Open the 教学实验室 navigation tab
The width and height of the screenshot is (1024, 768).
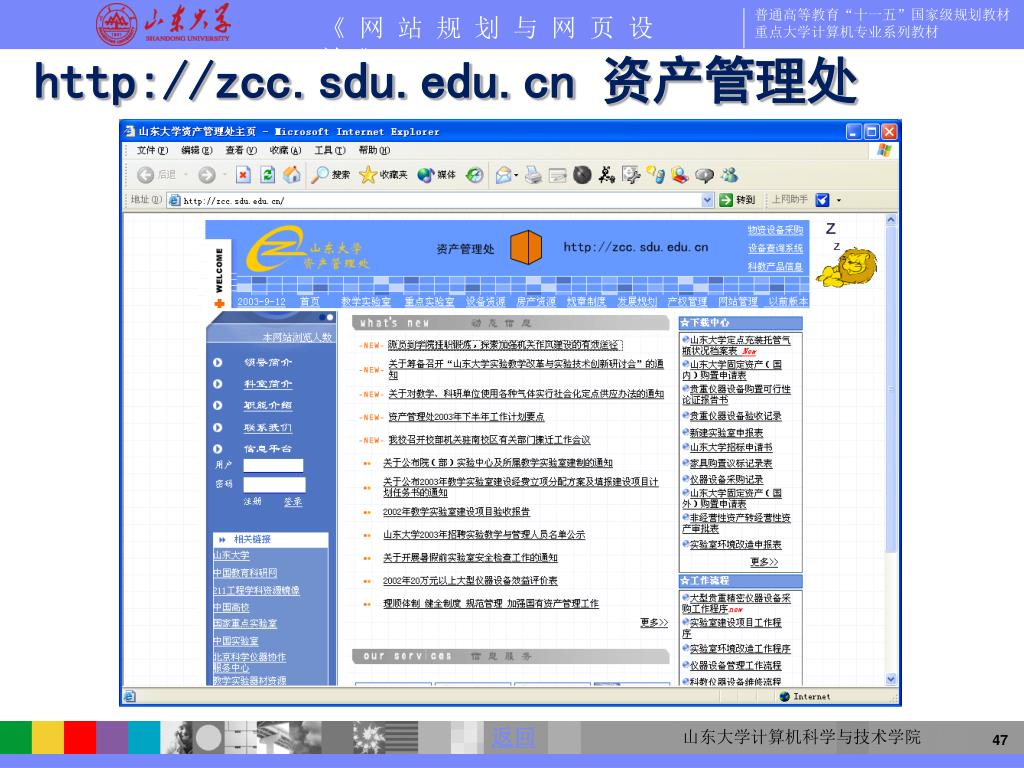pyautogui.click(x=366, y=301)
